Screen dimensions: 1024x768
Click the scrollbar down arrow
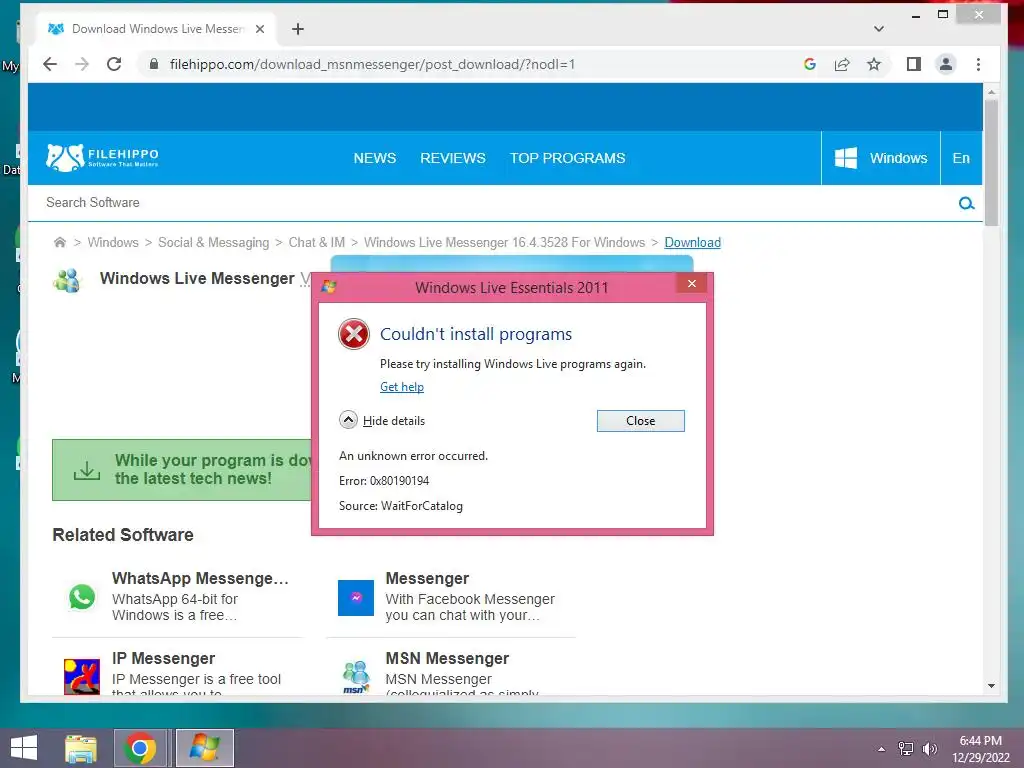(991, 686)
